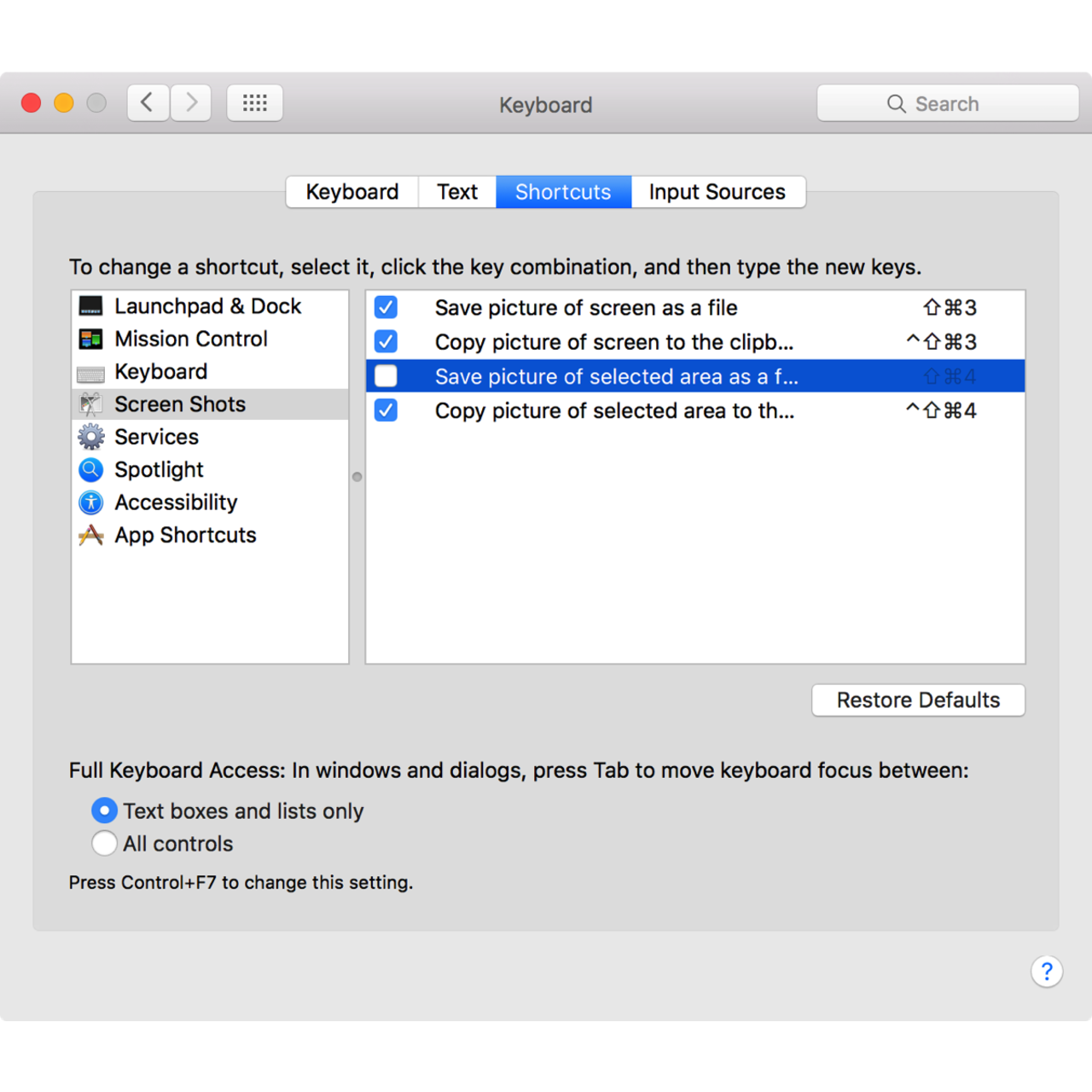
Task: Open the App Shortcuts icon entry
Action: point(90,536)
